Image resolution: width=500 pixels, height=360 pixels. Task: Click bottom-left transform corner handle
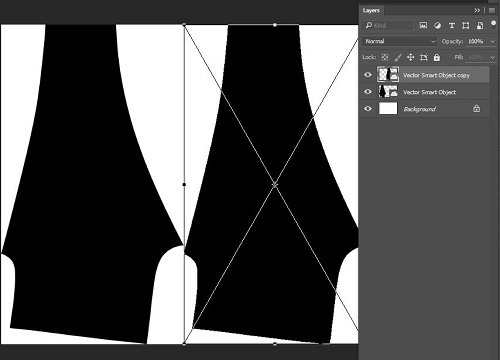pyautogui.click(x=184, y=343)
